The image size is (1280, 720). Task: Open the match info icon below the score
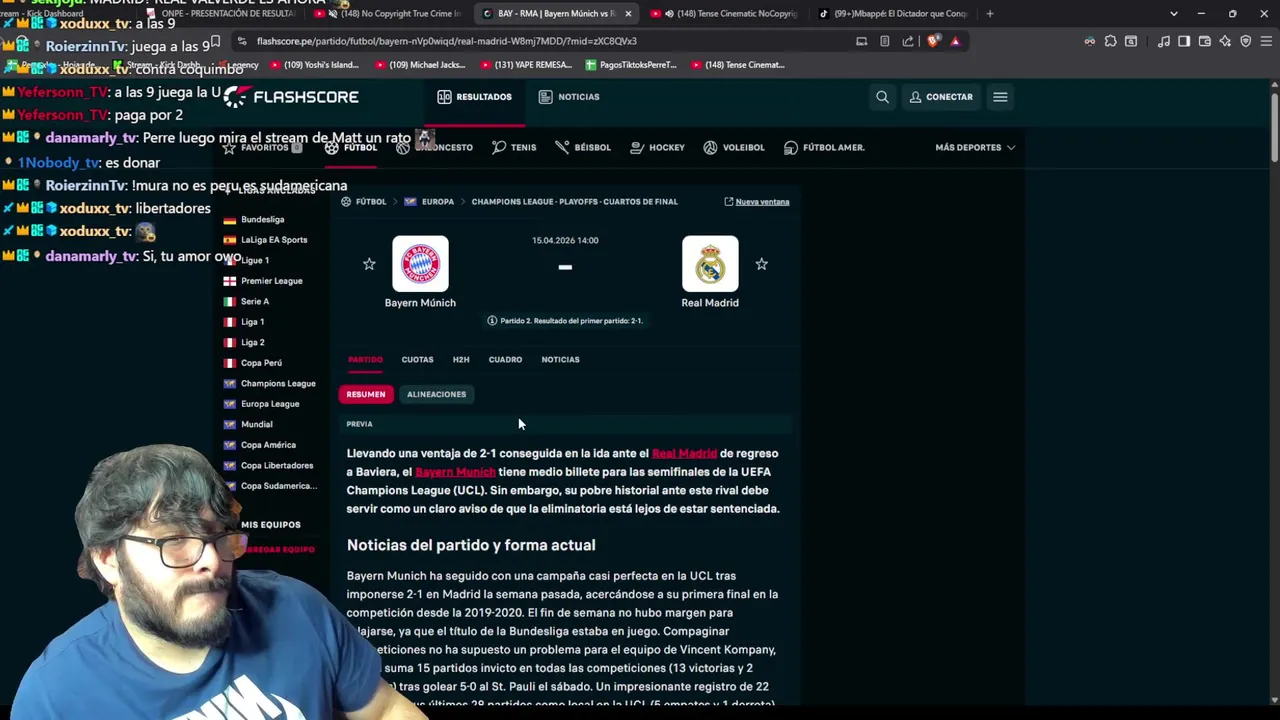(x=492, y=321)
